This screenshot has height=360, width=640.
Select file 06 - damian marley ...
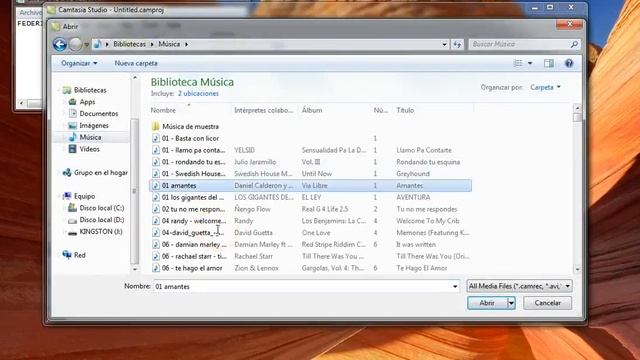189,244
